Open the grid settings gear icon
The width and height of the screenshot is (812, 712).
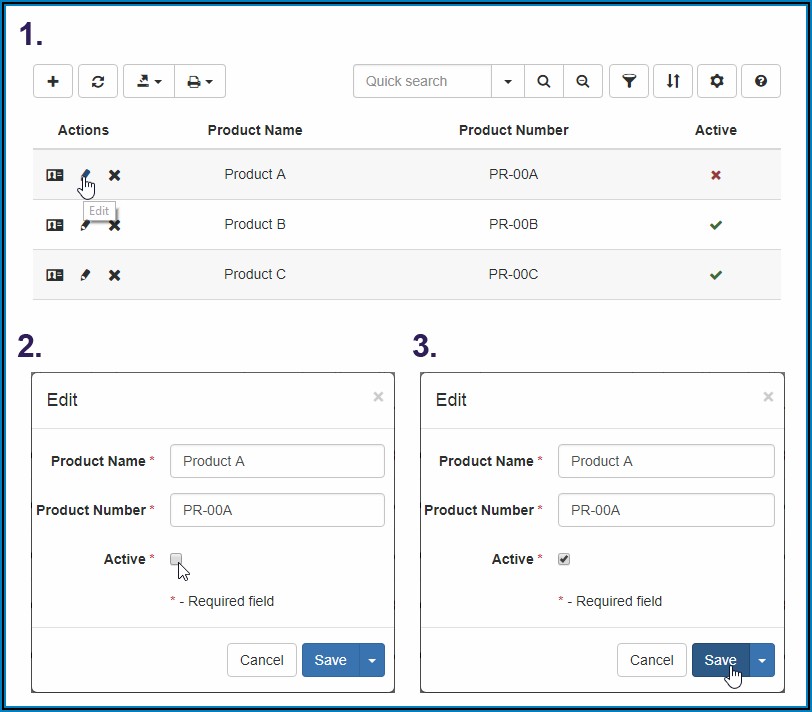click(x=716, y=82)
